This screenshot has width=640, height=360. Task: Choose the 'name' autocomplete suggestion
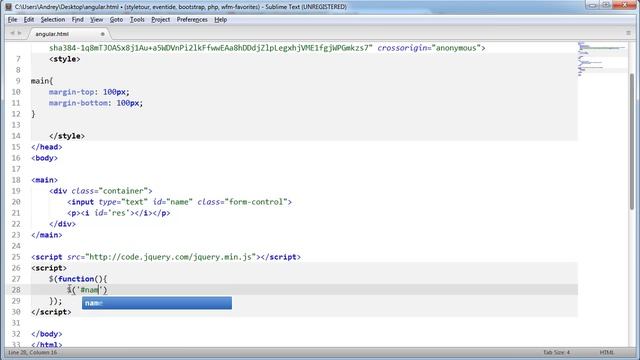point(157,303)
